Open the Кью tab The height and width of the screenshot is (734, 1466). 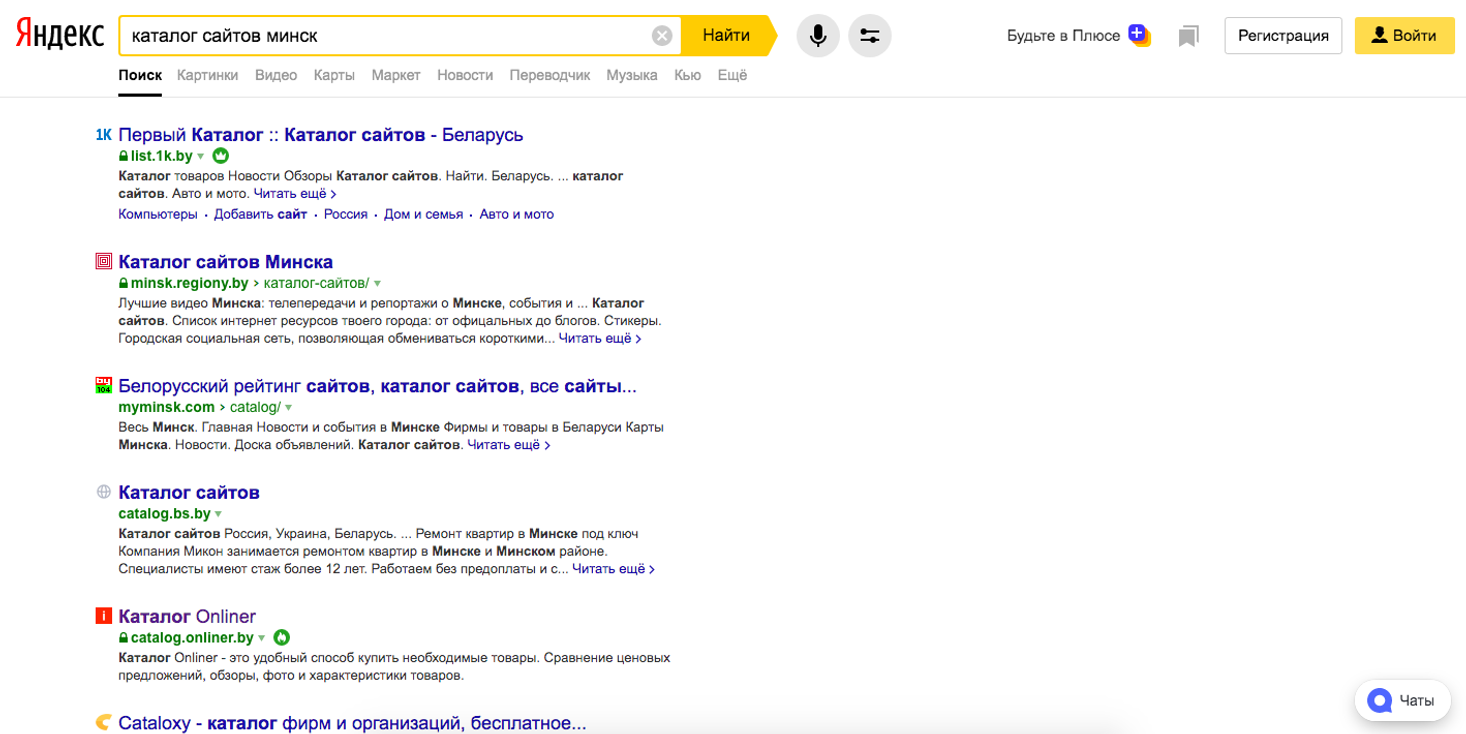[687, 75]
